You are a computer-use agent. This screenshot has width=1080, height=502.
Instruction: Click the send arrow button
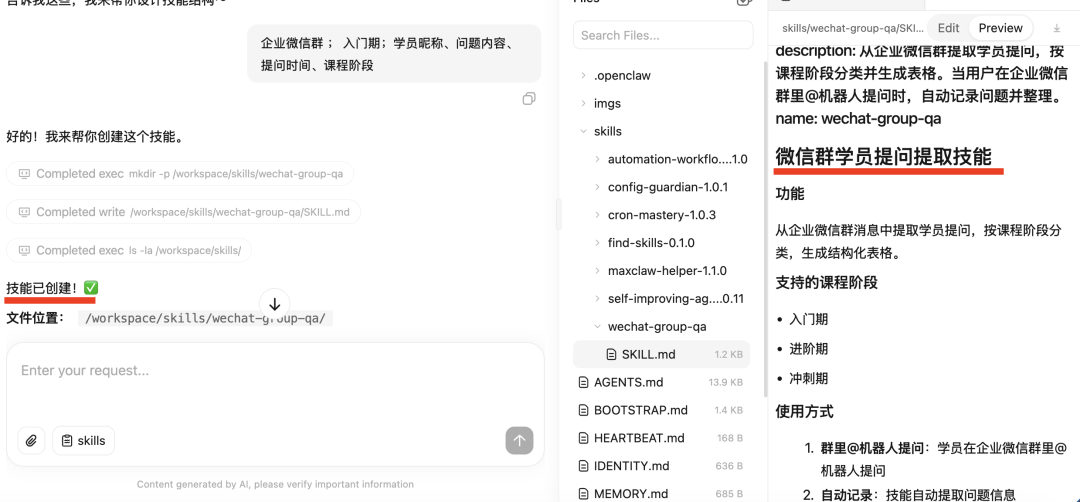519,441
